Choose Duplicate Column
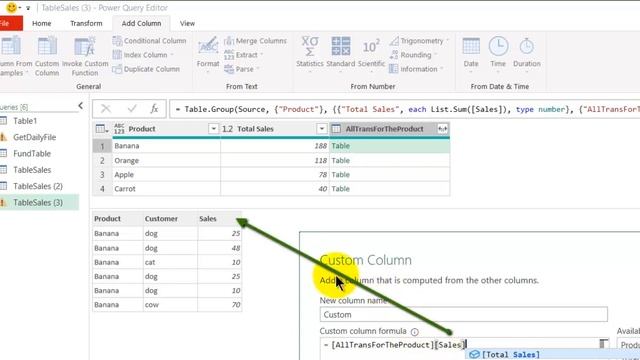Viewport: 640px width, 360px height. tap(146, 69)
